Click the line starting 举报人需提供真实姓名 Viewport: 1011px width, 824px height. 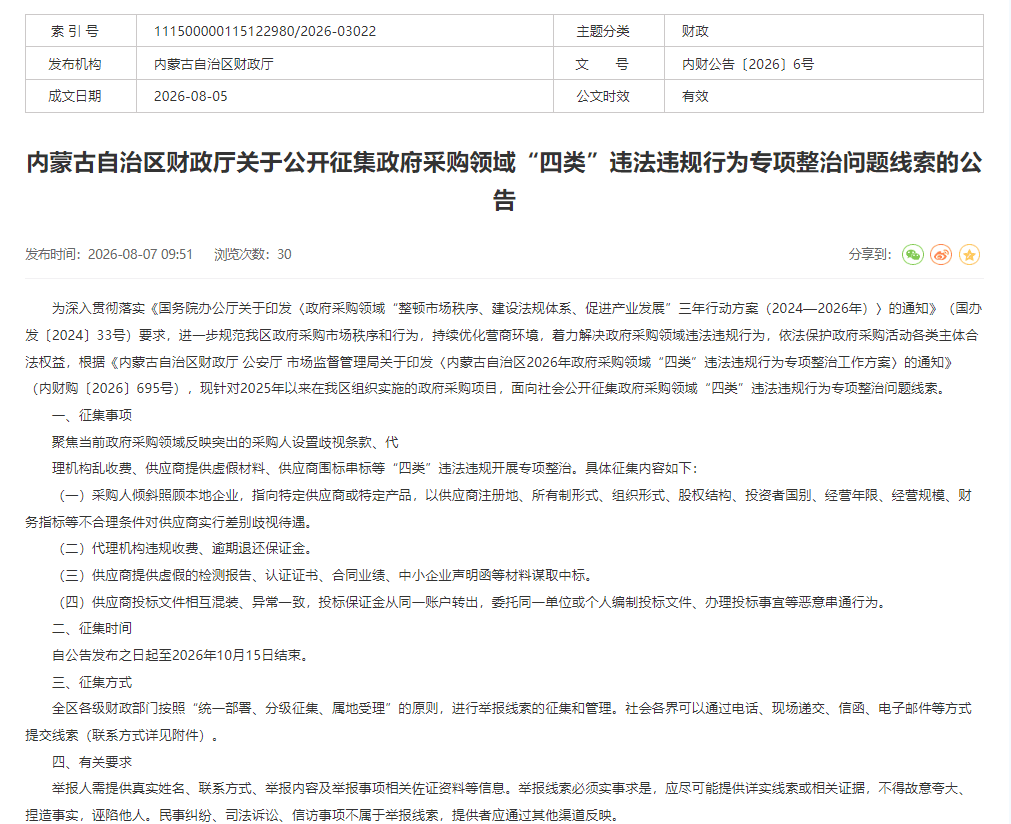509,789
